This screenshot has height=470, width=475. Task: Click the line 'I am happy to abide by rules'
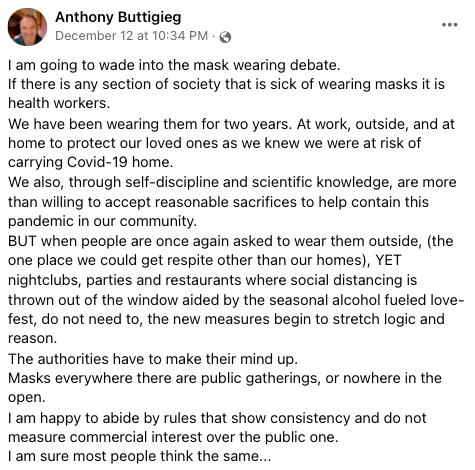coord(217,418)
